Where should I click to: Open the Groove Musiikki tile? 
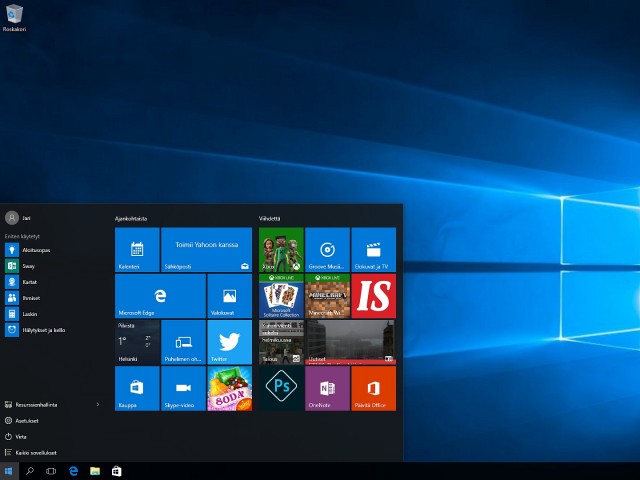pos(327,250)
